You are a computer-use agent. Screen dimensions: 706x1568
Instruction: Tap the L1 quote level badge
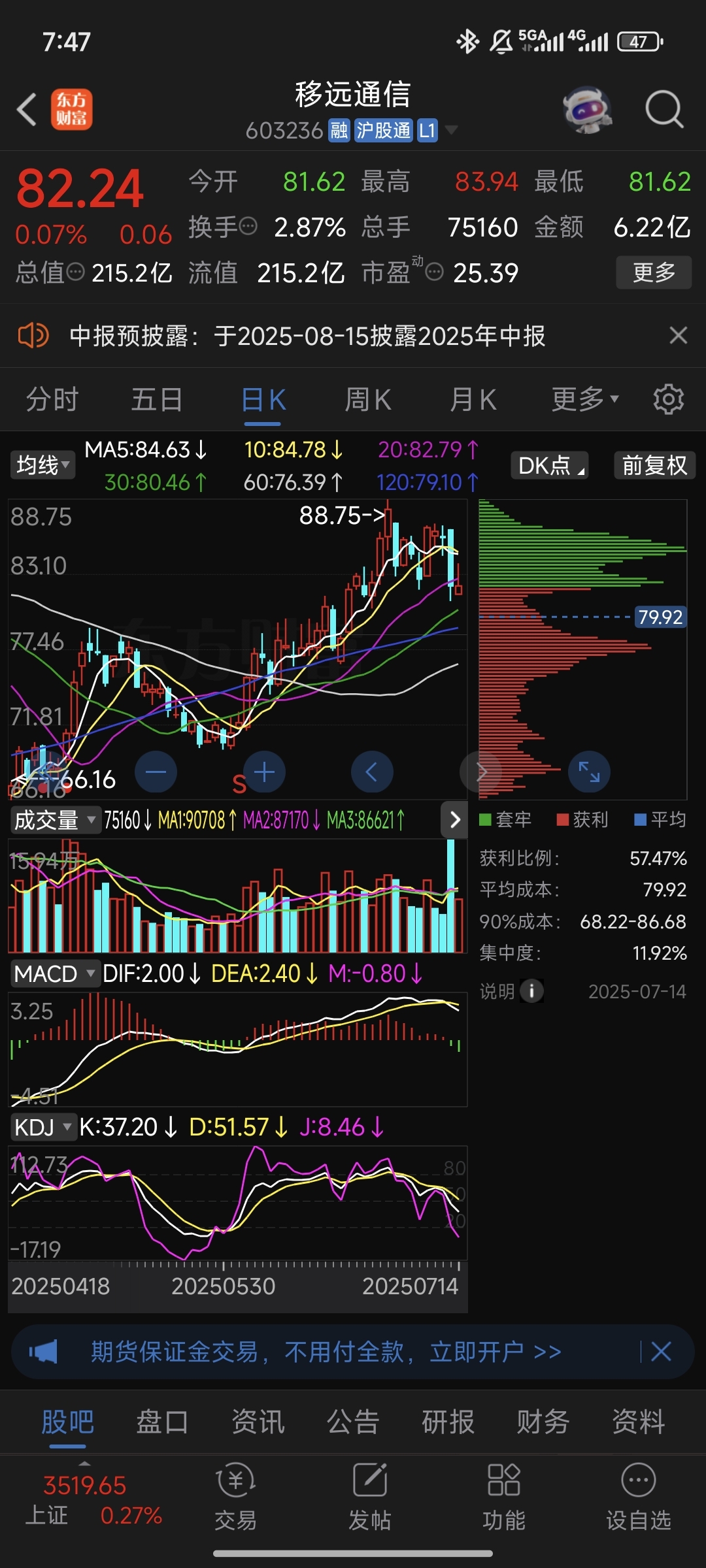(x=427, y=131)
